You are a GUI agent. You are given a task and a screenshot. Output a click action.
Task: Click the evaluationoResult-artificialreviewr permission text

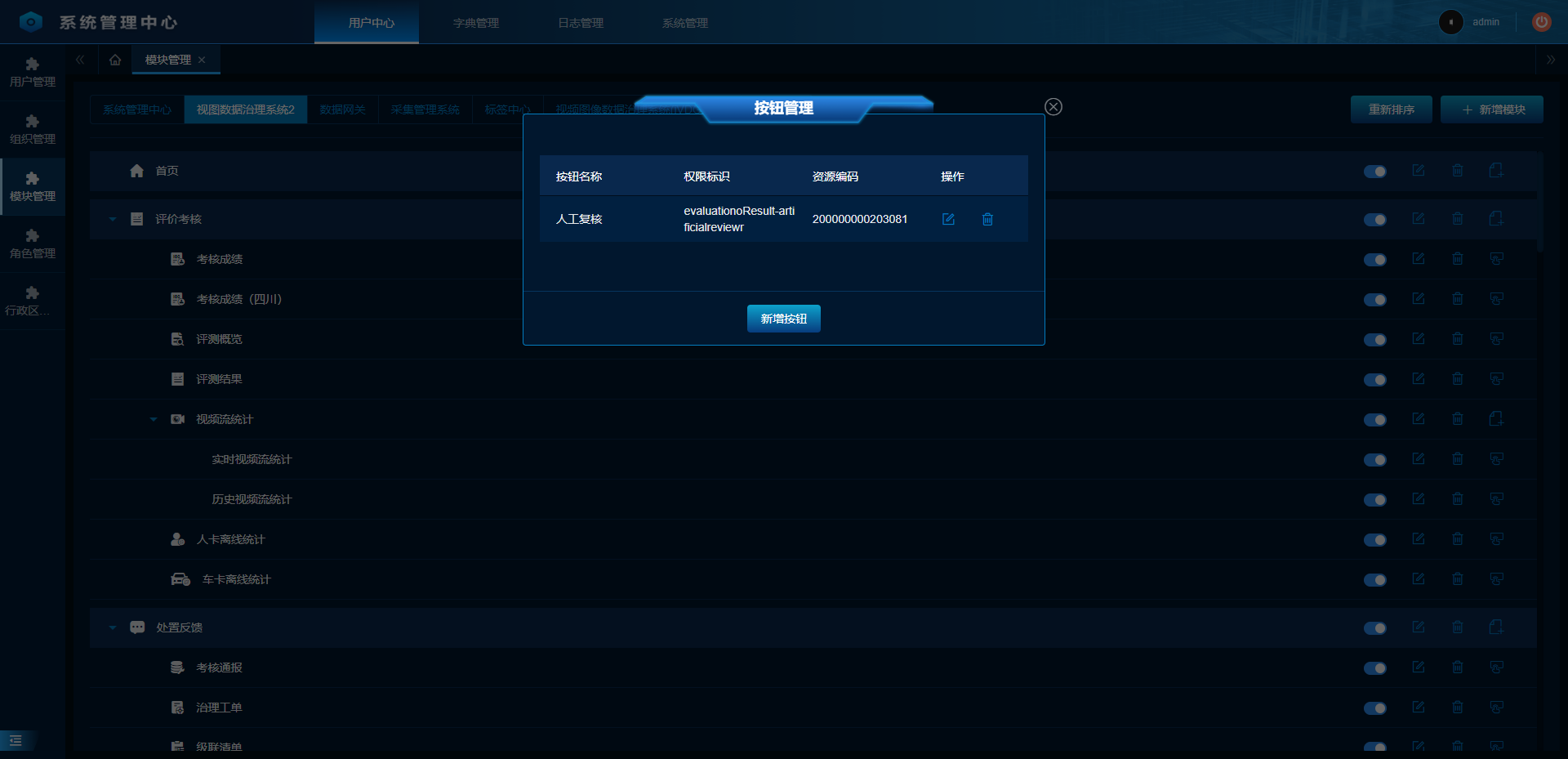pos(739,219)
